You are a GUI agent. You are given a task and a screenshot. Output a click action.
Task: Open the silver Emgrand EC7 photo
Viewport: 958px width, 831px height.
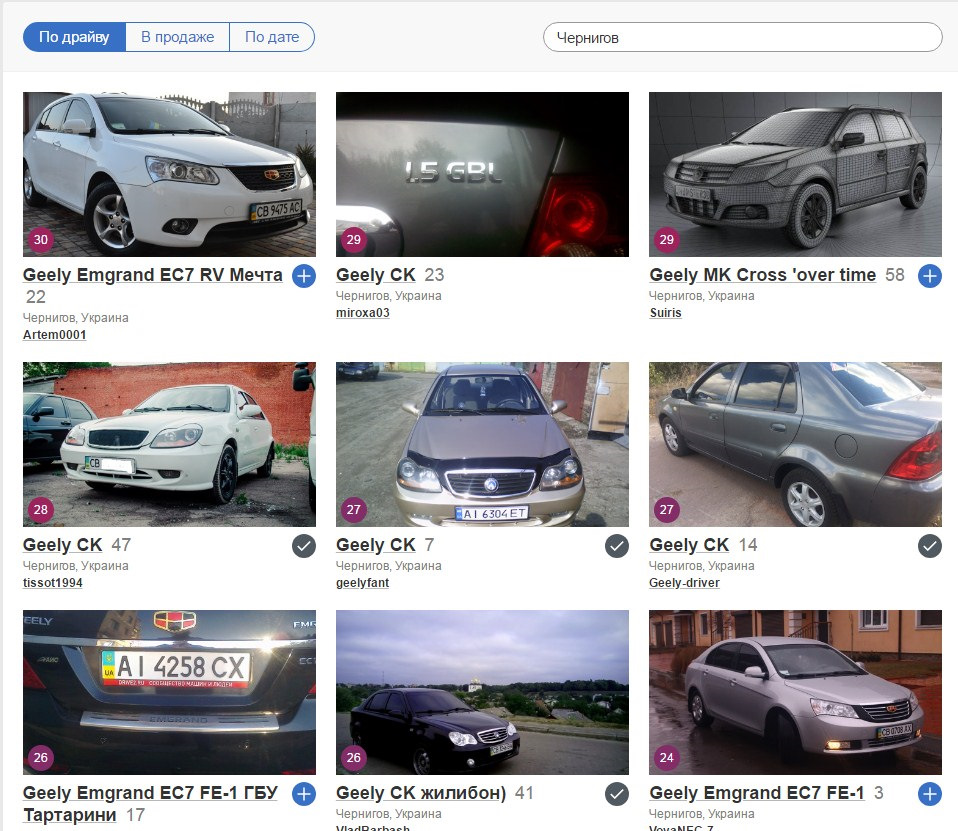tap(795, 692)
